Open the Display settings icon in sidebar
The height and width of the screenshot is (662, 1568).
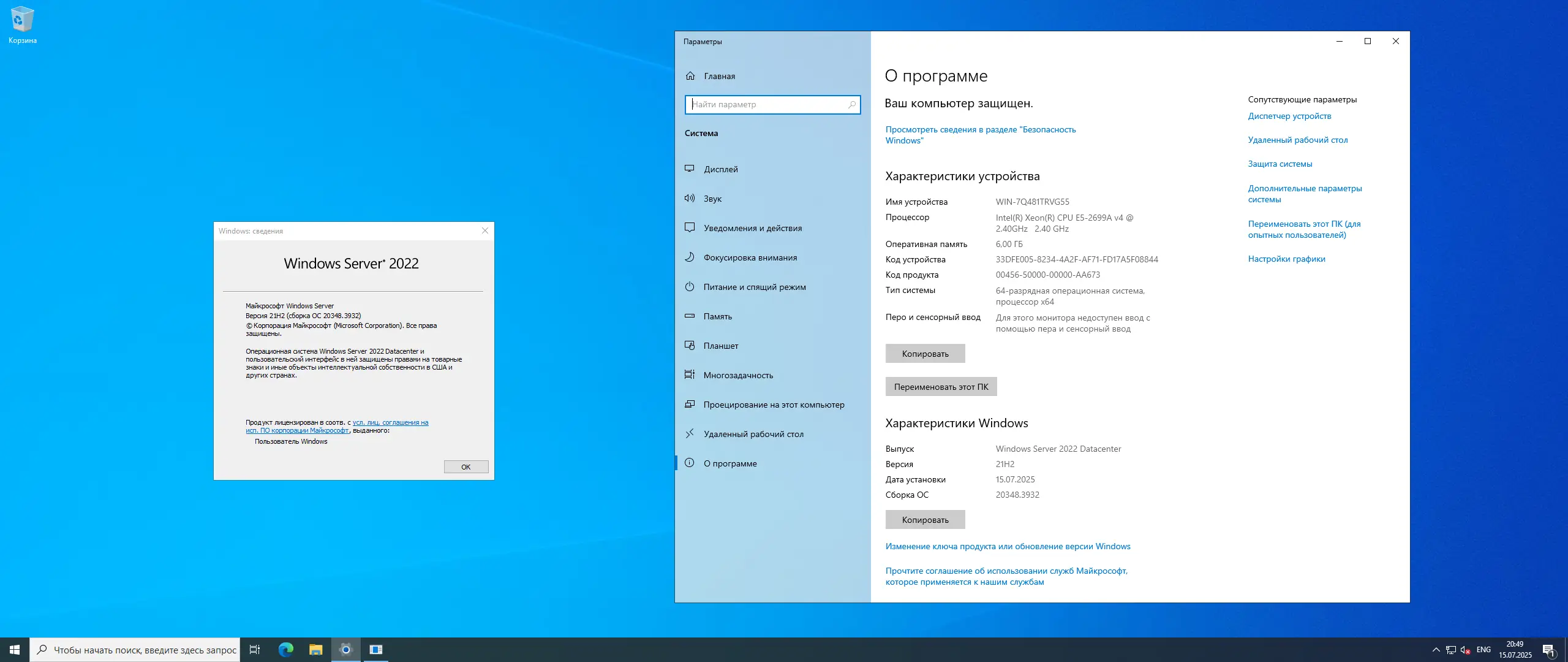pos(690,169)
